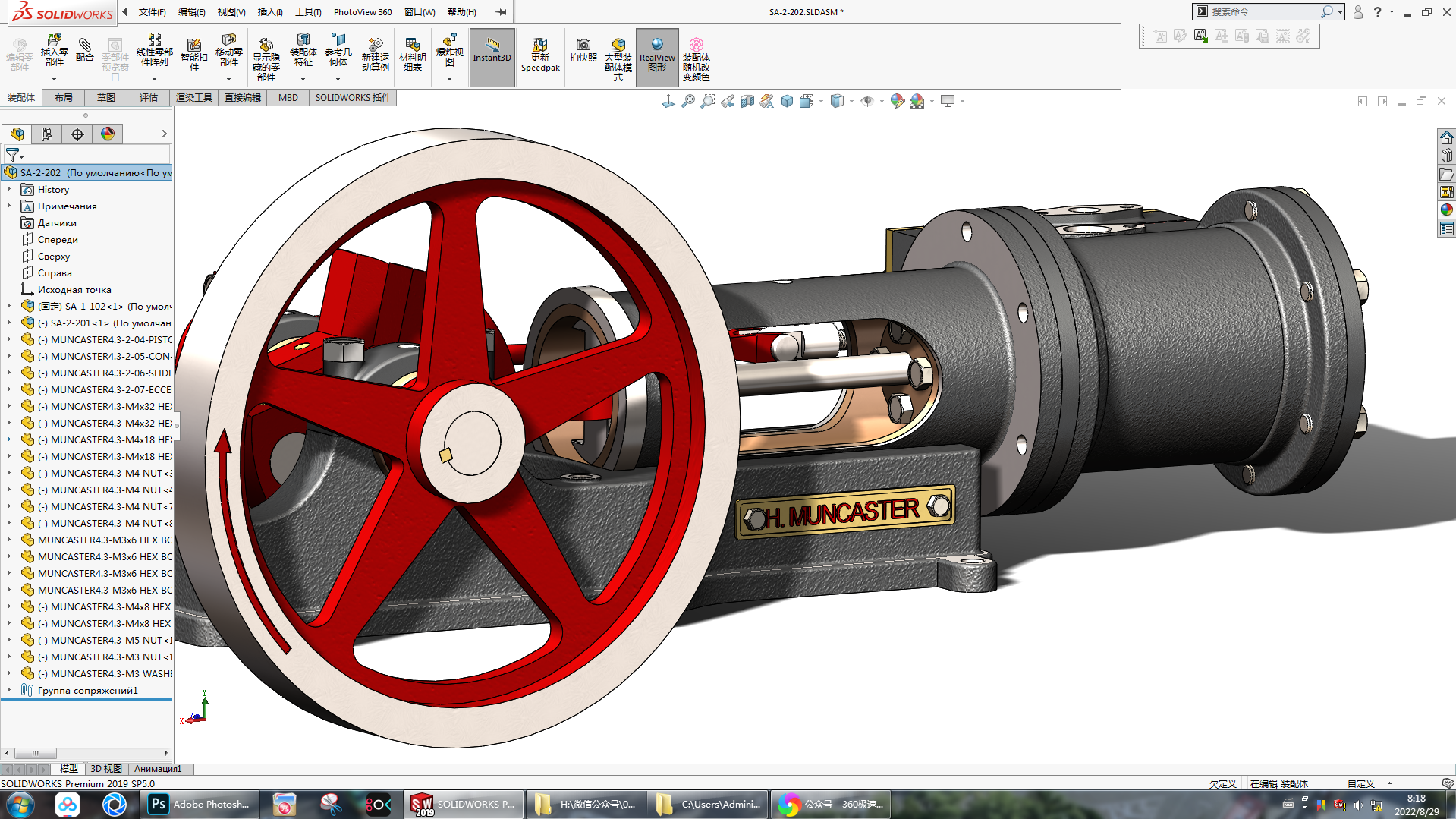Switch to 布局 (Layout) tab
This screenshot has width=1456, height=819.
[x=64, y=98]
